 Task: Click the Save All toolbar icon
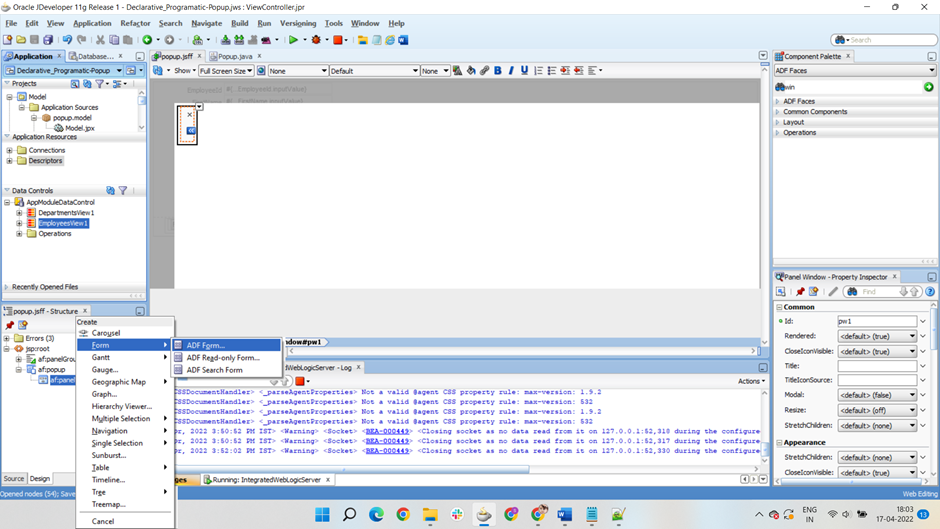[x=48, y=40]
